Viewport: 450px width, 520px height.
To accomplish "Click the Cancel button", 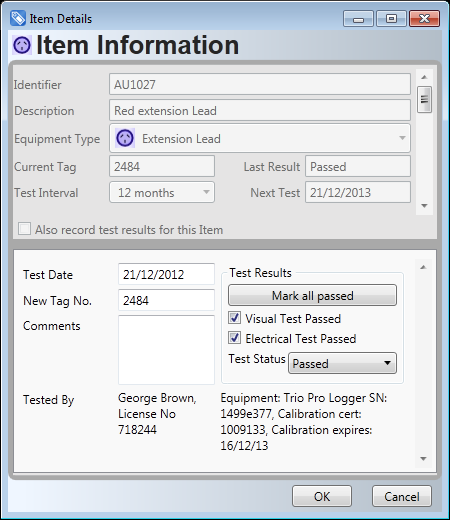I will click(402, 496).
